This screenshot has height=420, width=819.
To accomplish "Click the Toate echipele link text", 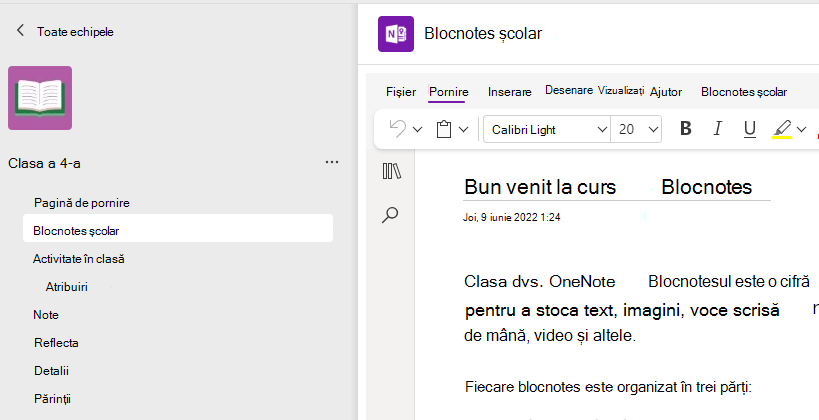I will [75, 31].
